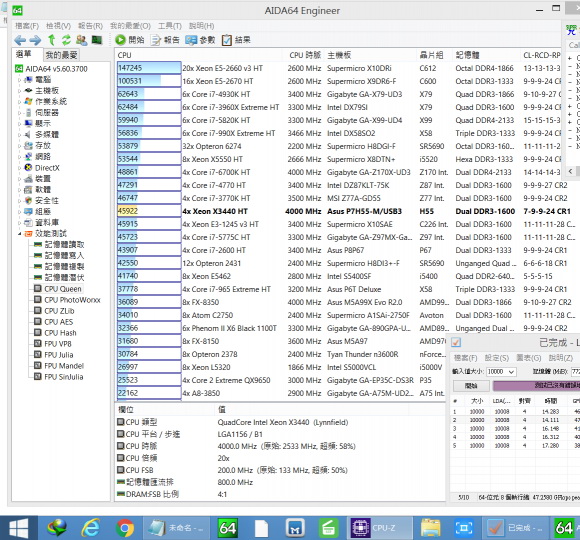The height and width of the screenshot is (540, 580).
Task: Collapse the 效能測試 tree node
Action: click(x=20, y=234)
